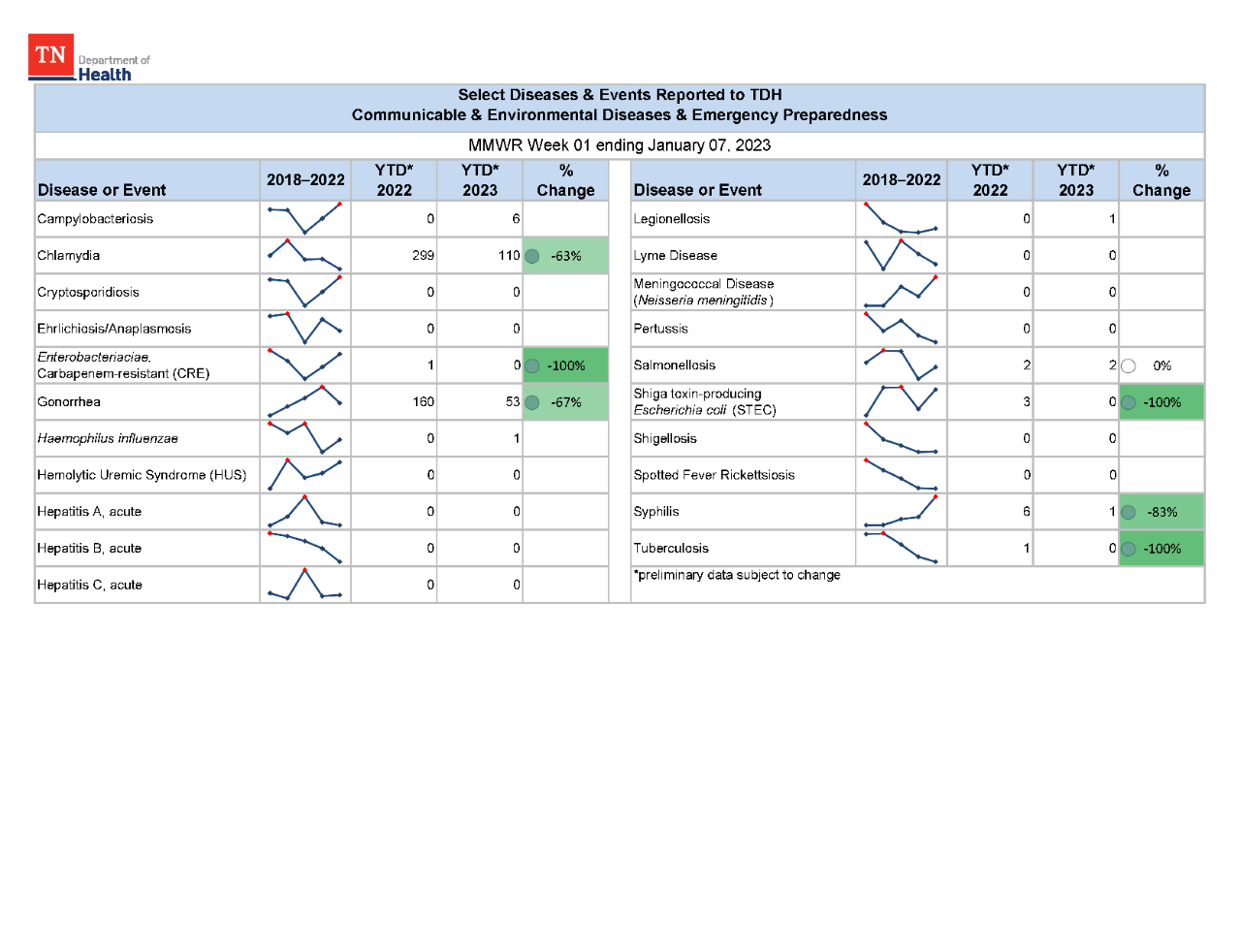The image size is (1241, 952).
Task: Click the Hepatitis A, acute sparkline chart
Action: tap(304, 511)
